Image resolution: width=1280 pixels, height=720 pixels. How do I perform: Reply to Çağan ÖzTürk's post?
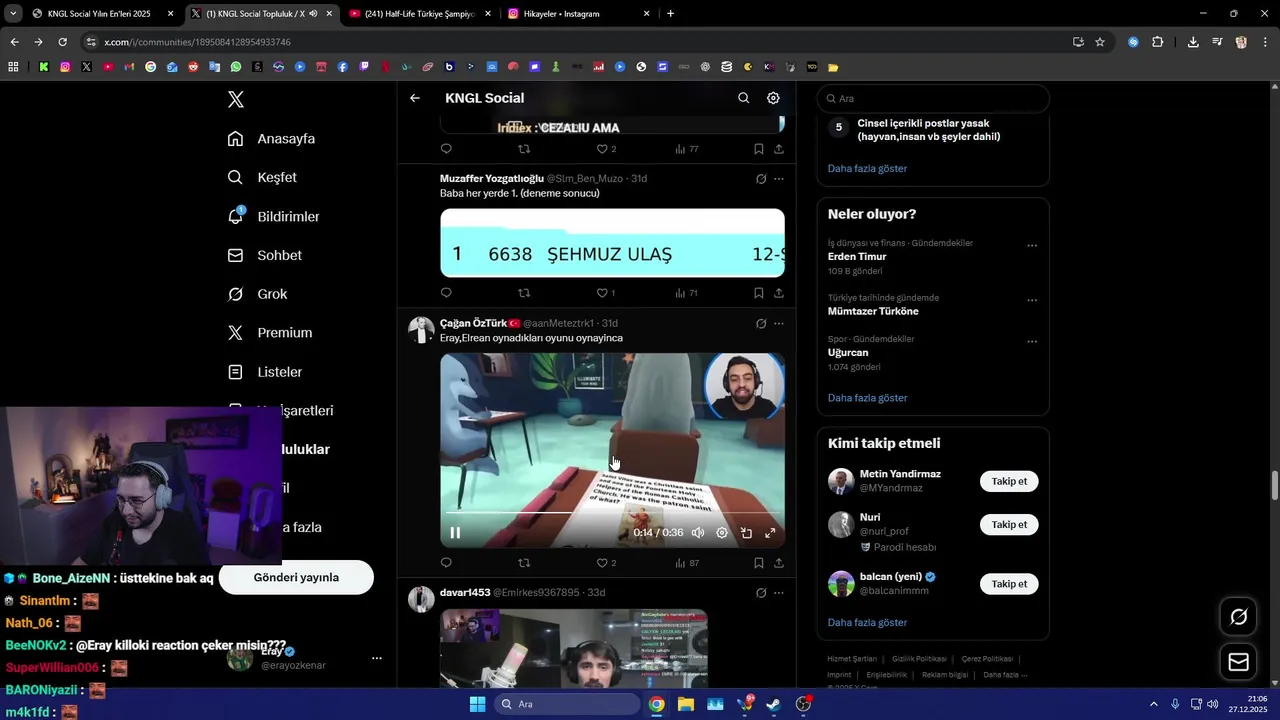[x=446, y=563]
